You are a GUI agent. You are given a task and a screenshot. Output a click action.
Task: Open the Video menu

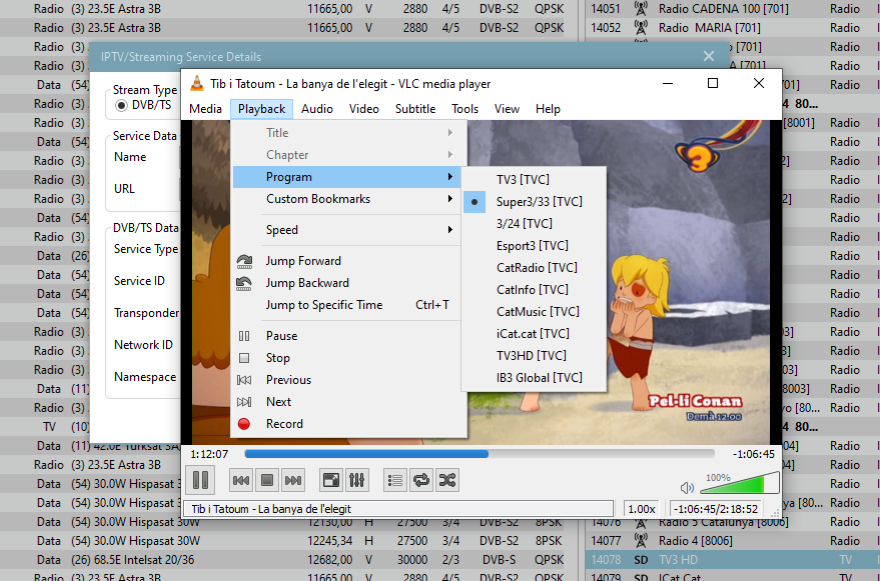pyautogui.click(x=364, y=109)
